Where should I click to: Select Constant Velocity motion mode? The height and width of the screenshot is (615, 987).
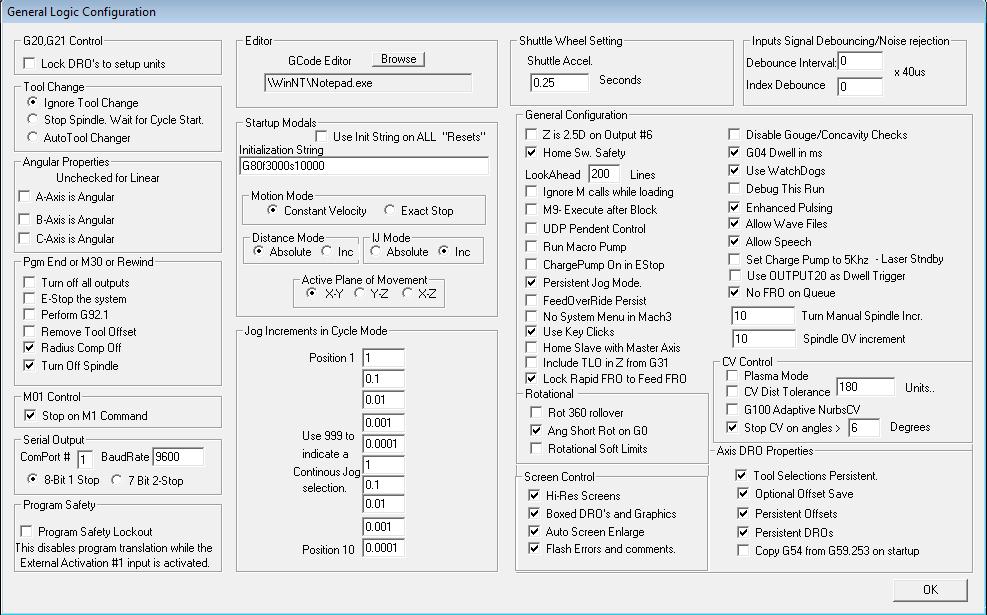(272, 210)
